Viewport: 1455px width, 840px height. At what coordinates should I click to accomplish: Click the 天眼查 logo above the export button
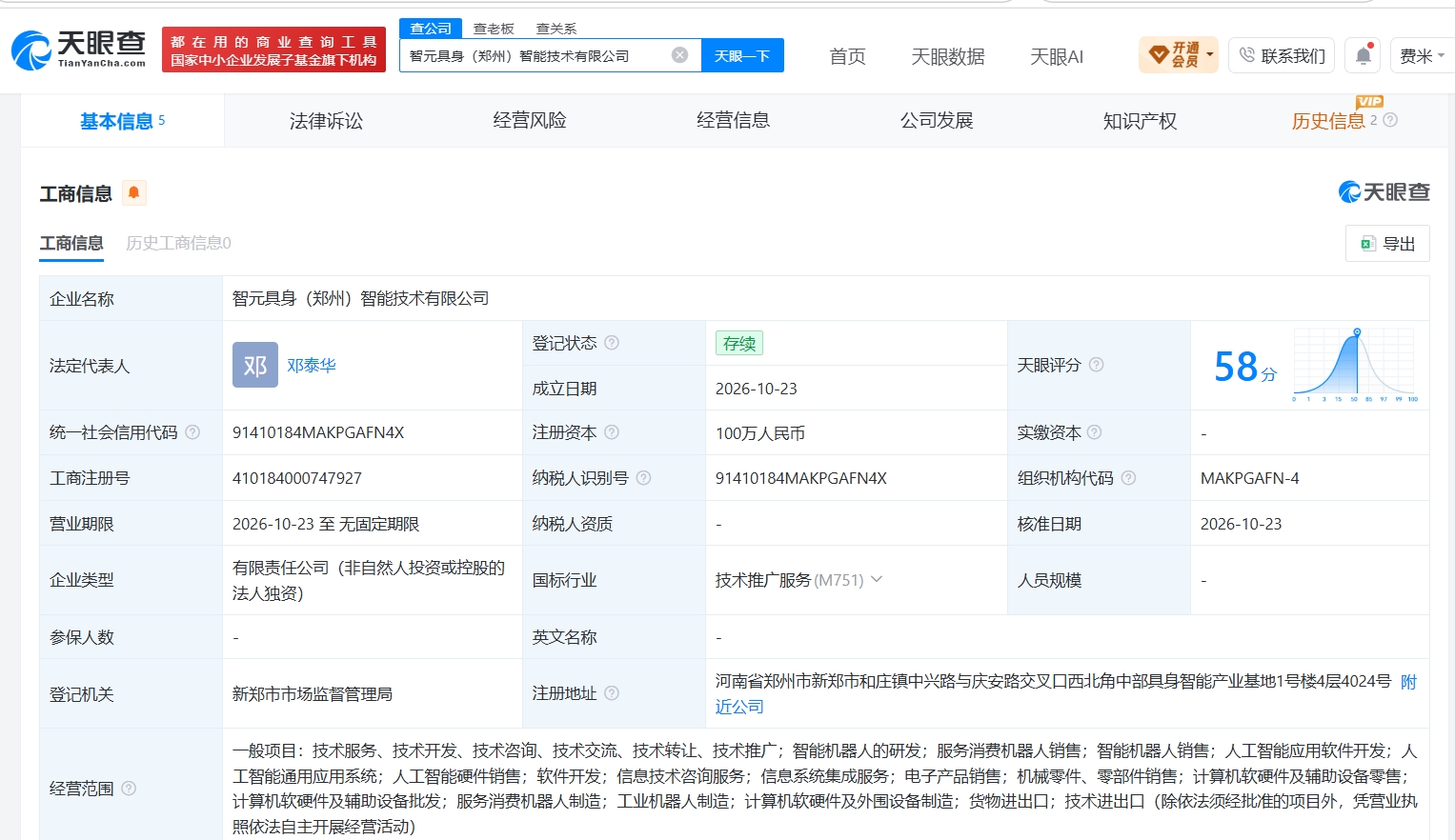pyautogui.click(x=1384, y=192)
